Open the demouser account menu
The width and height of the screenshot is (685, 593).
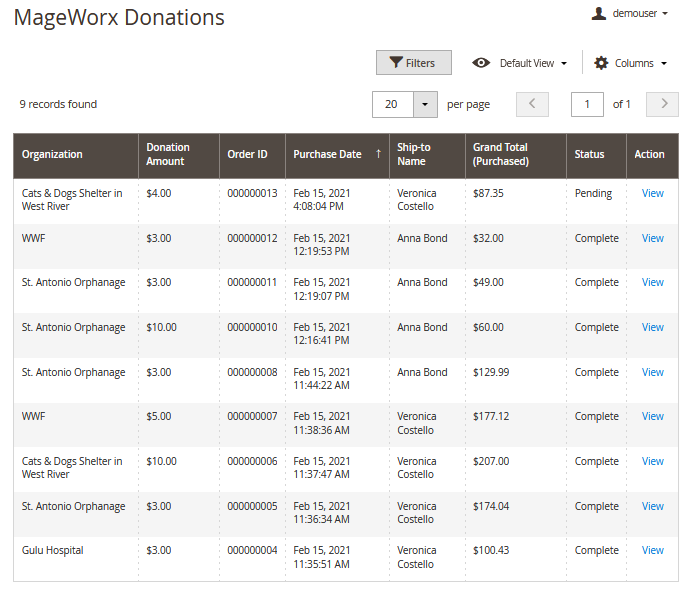[x=640, y=14]
